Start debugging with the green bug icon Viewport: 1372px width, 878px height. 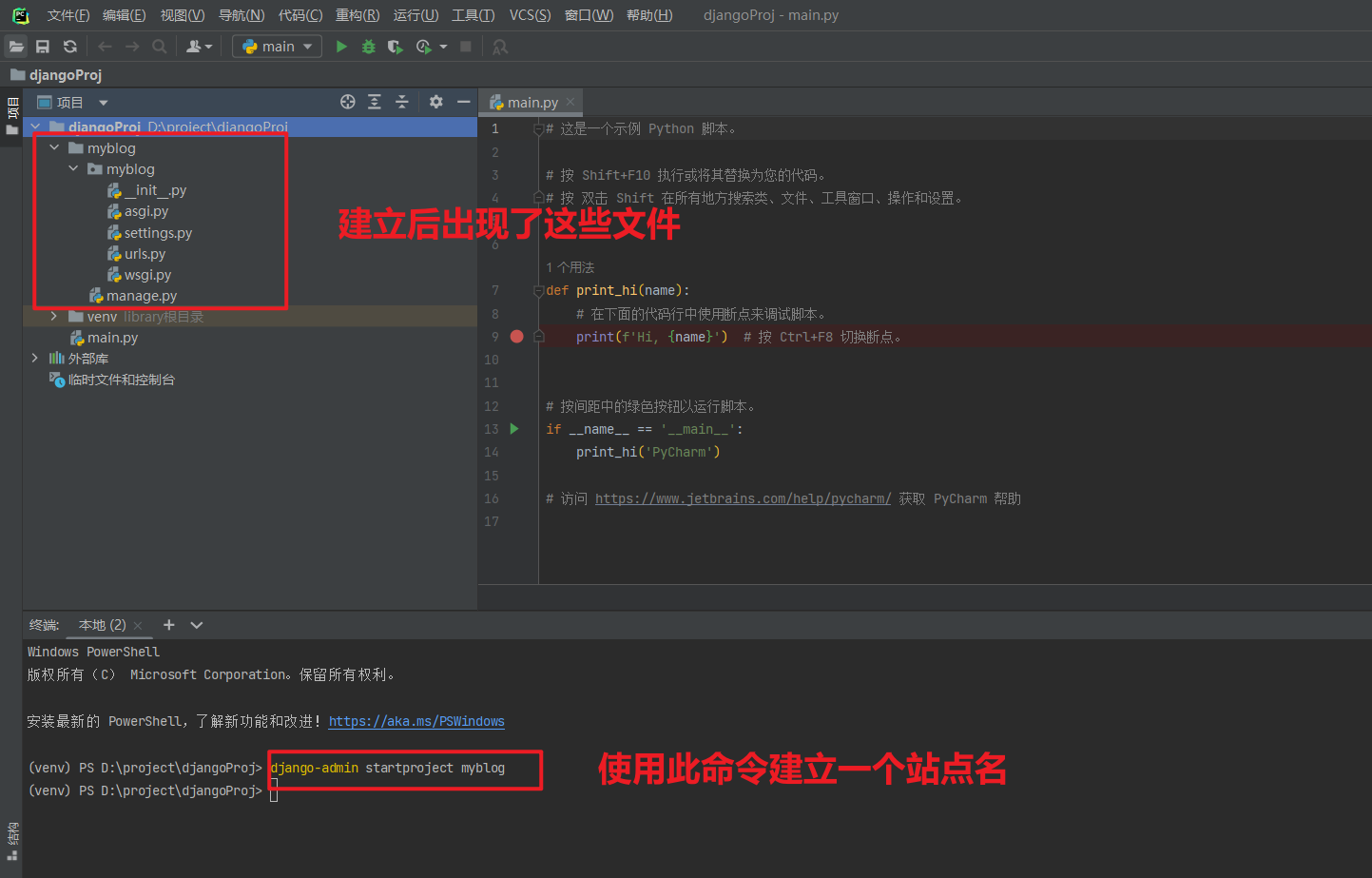[x=369, y=47]
